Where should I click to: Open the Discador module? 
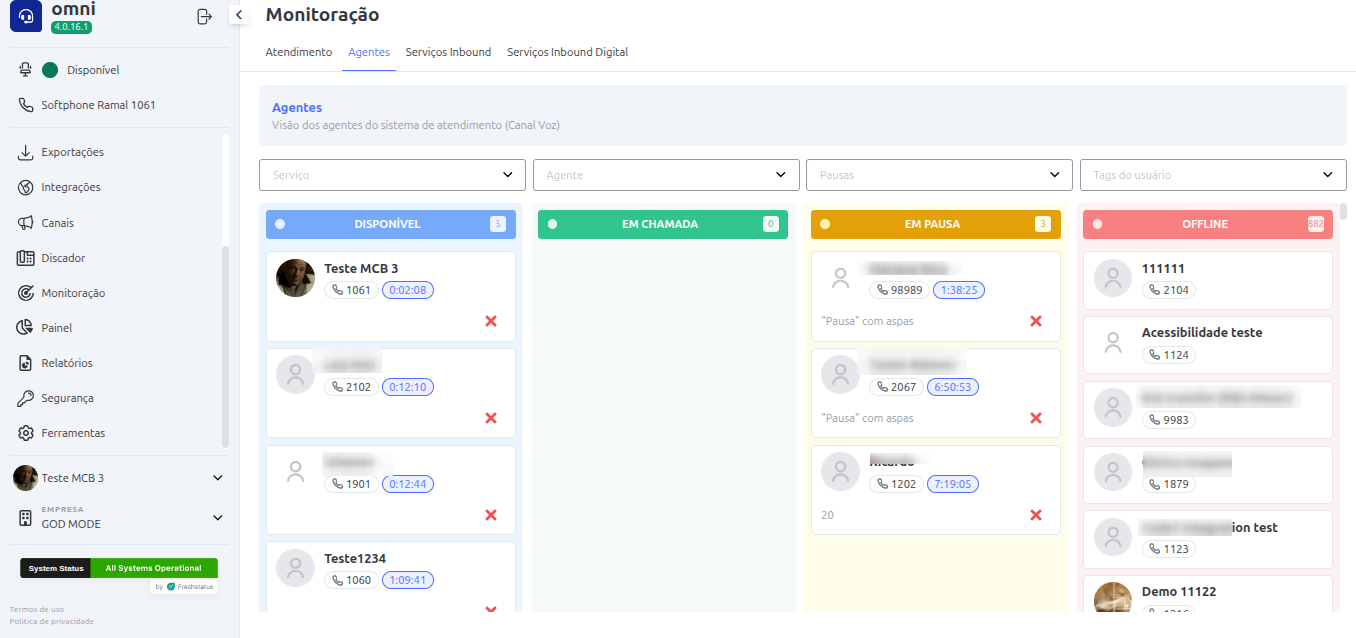pos(62,258)
